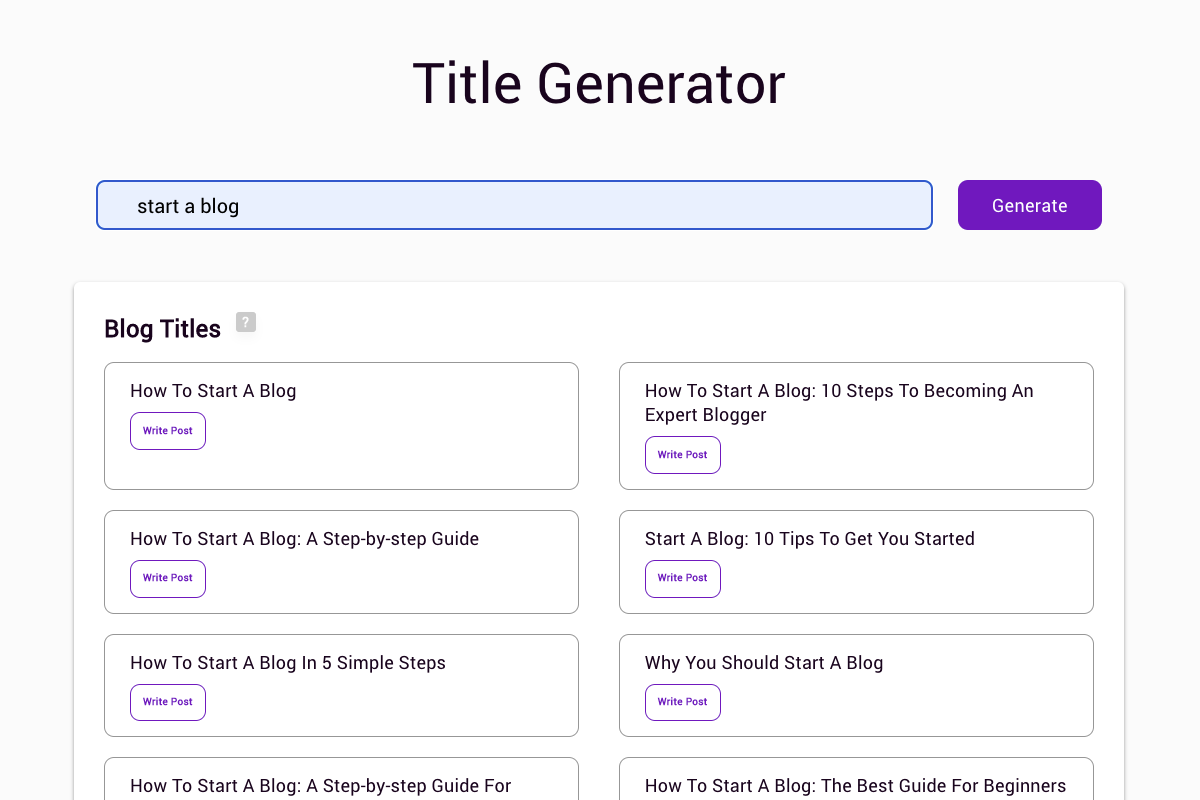This screenshot has height=800, width=1200.
Task: Click Write Post under 'Why You Should Start A Blog'
Action: (x=682, y=702)
